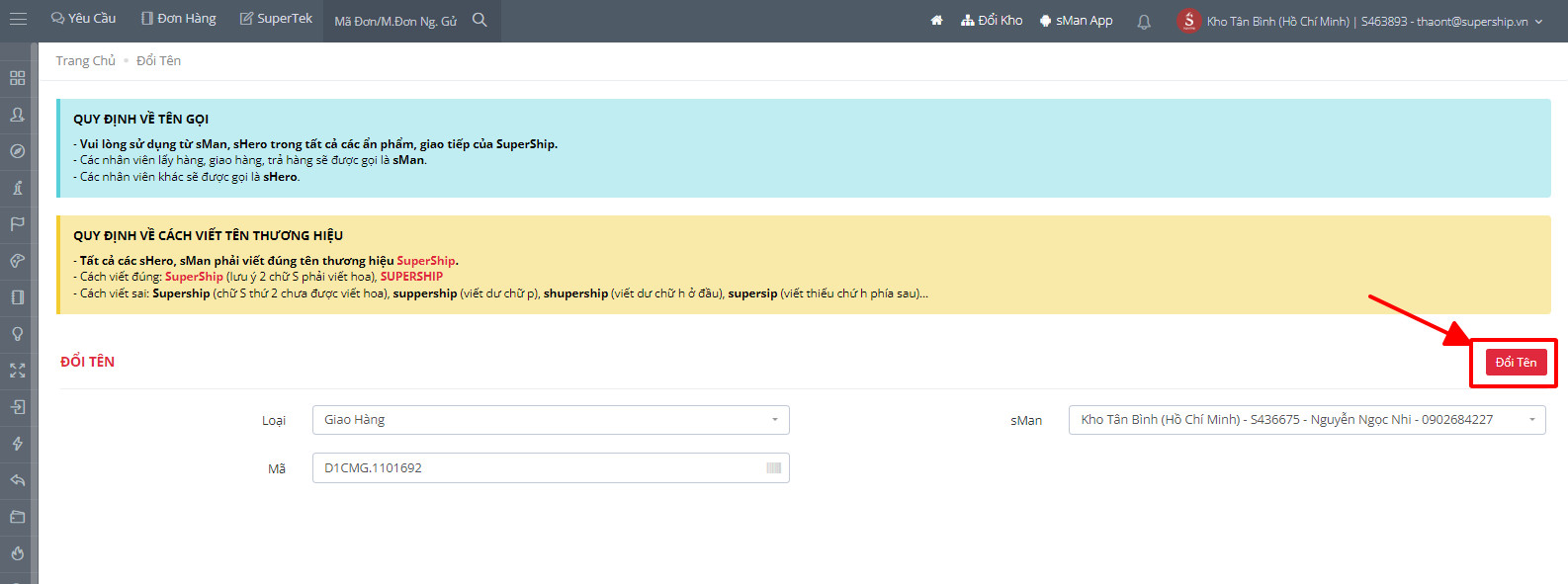Open the hamburger menu icon

[x=18, y=20]
